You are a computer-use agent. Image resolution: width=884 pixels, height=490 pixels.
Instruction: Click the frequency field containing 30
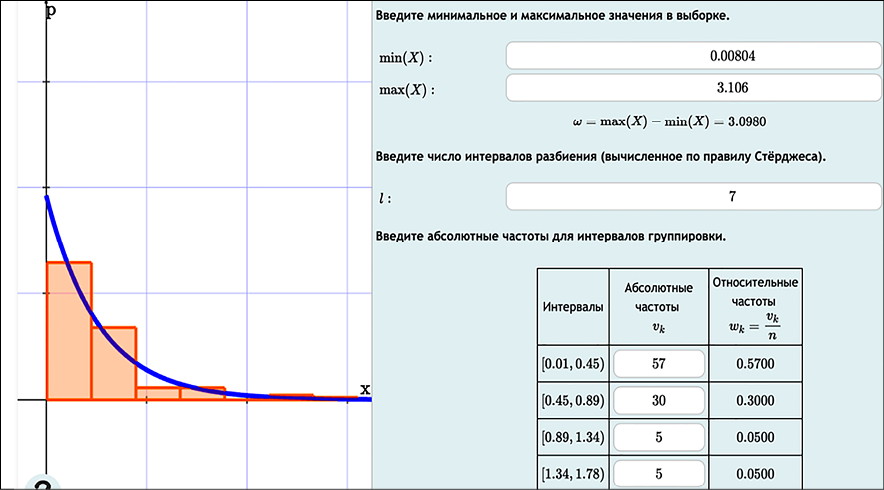pos(658,400)
